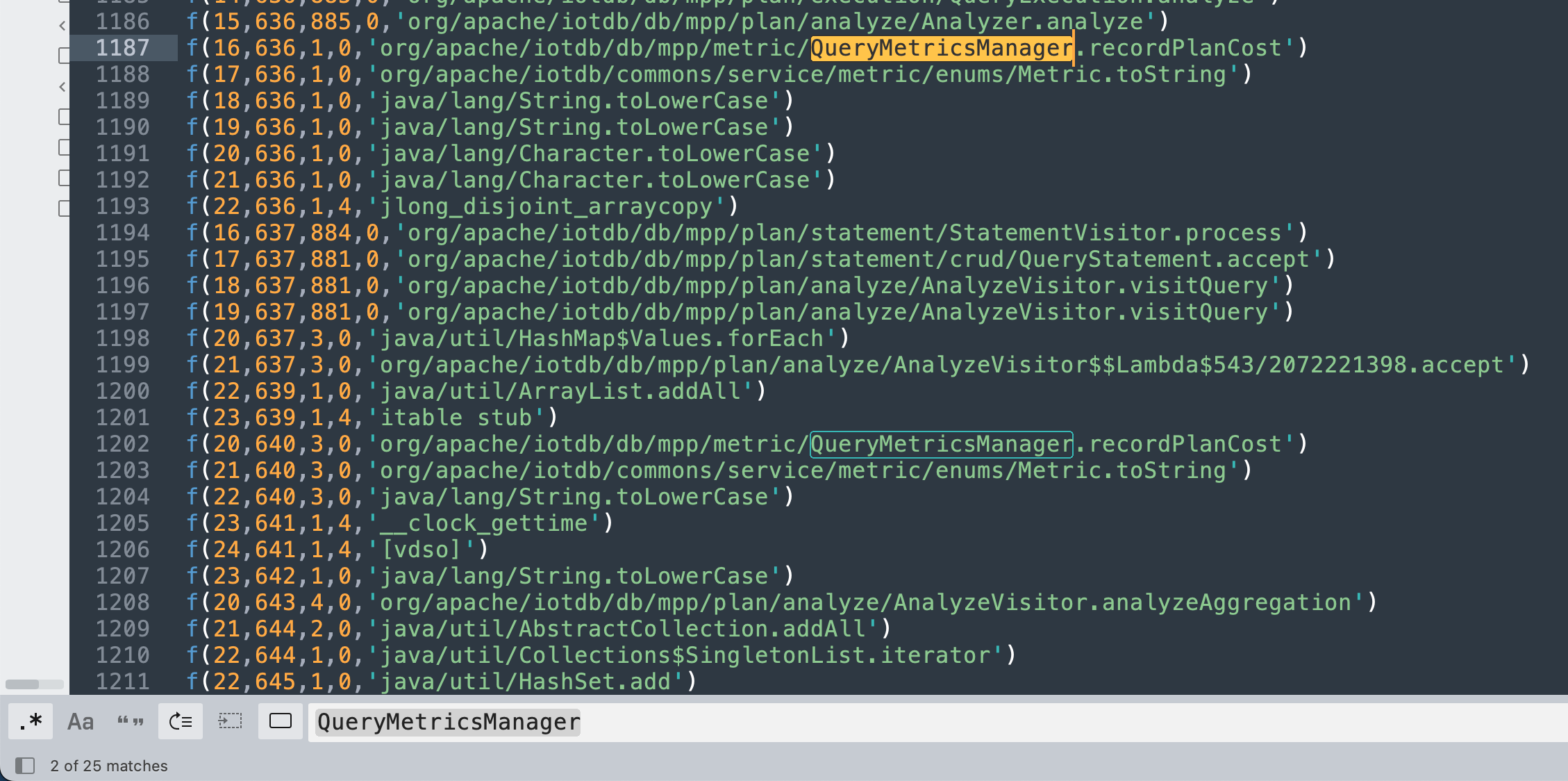Toggle the regular expression search option
Image resolution: width=1568 pixels, height=781 pixels.
[x=31, y=722]
